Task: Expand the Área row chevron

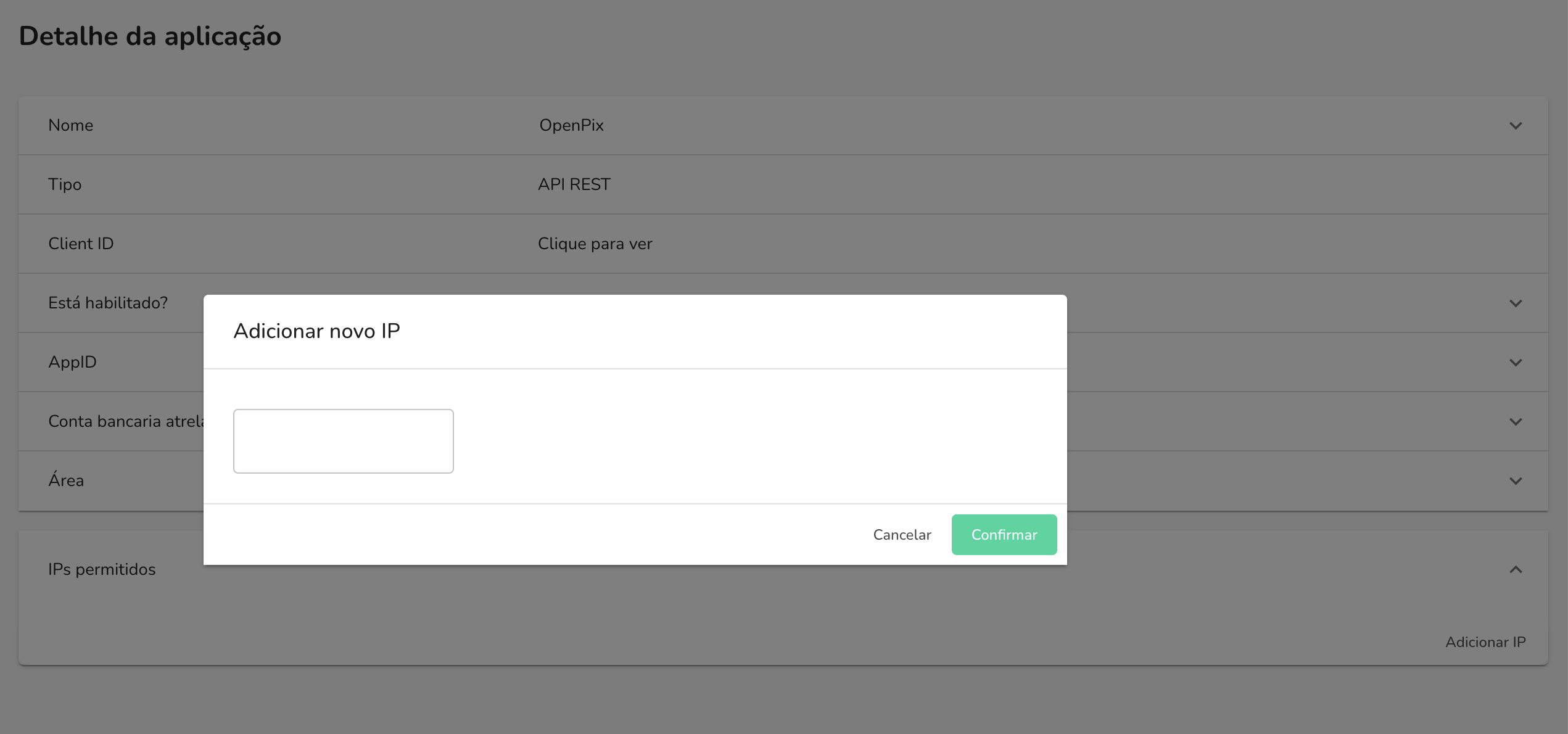Action: 1515,480
